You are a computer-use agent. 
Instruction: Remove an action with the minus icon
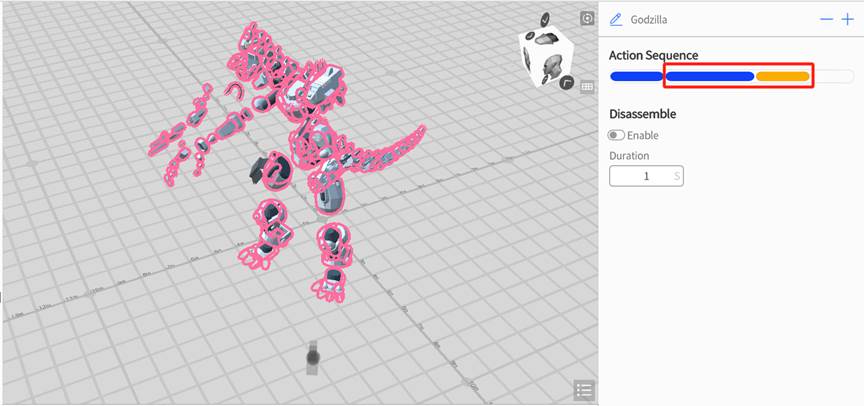[x=826, y=19]
